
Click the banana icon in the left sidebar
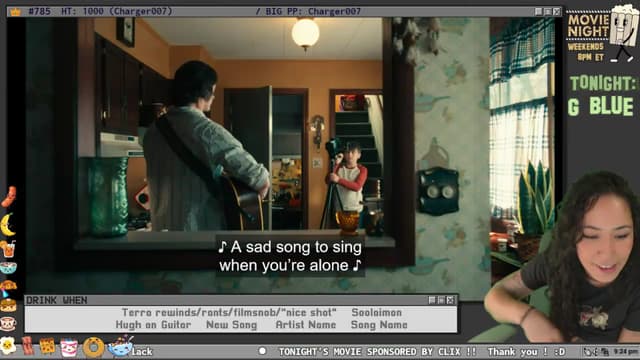tap(7, 224)
